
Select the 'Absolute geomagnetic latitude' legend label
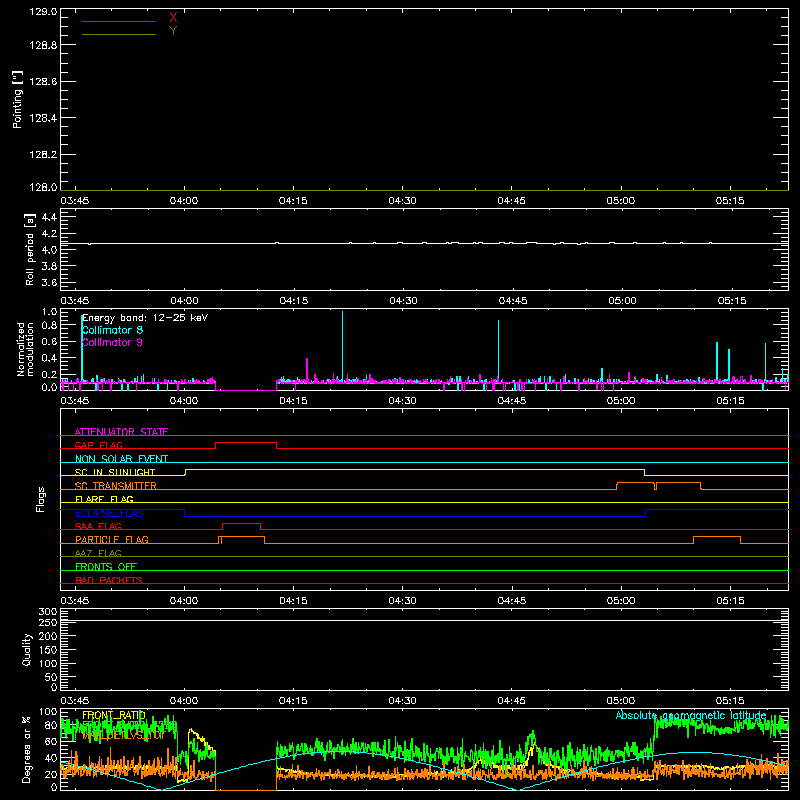tap(691, 715)
